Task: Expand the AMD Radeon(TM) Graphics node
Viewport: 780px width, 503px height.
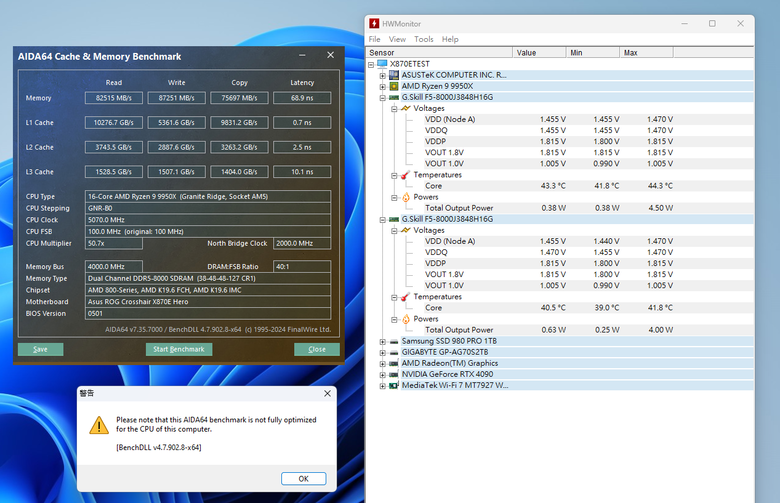Action: click(x=383, y=364)
